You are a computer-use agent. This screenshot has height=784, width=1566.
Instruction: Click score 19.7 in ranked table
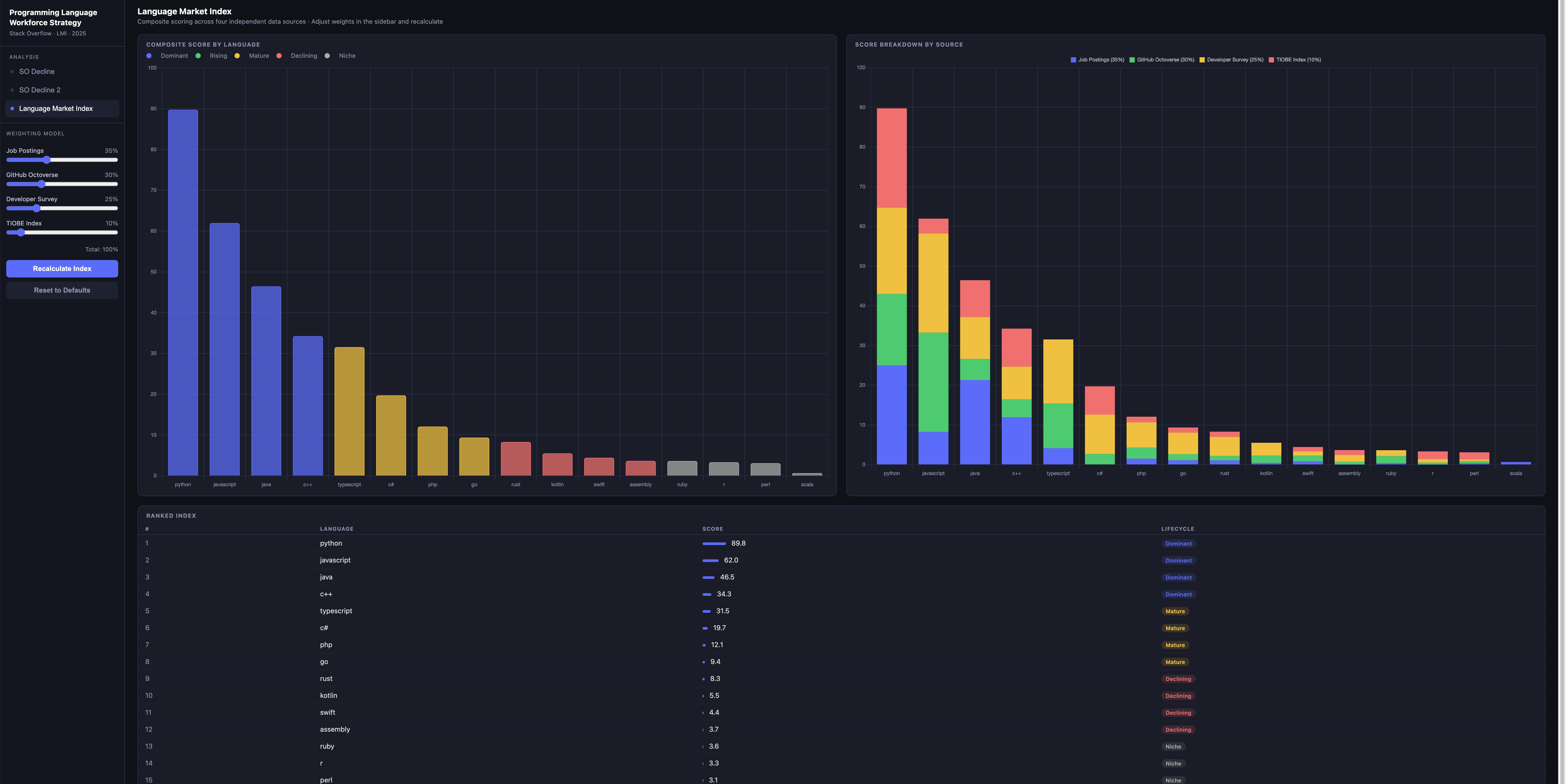[x=719, y=628]
